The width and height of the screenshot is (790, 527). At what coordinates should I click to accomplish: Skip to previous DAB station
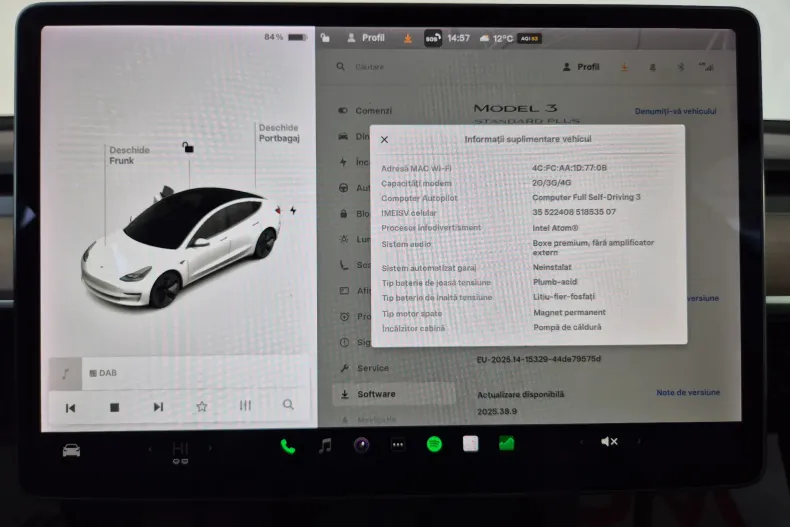pos(70,408)
